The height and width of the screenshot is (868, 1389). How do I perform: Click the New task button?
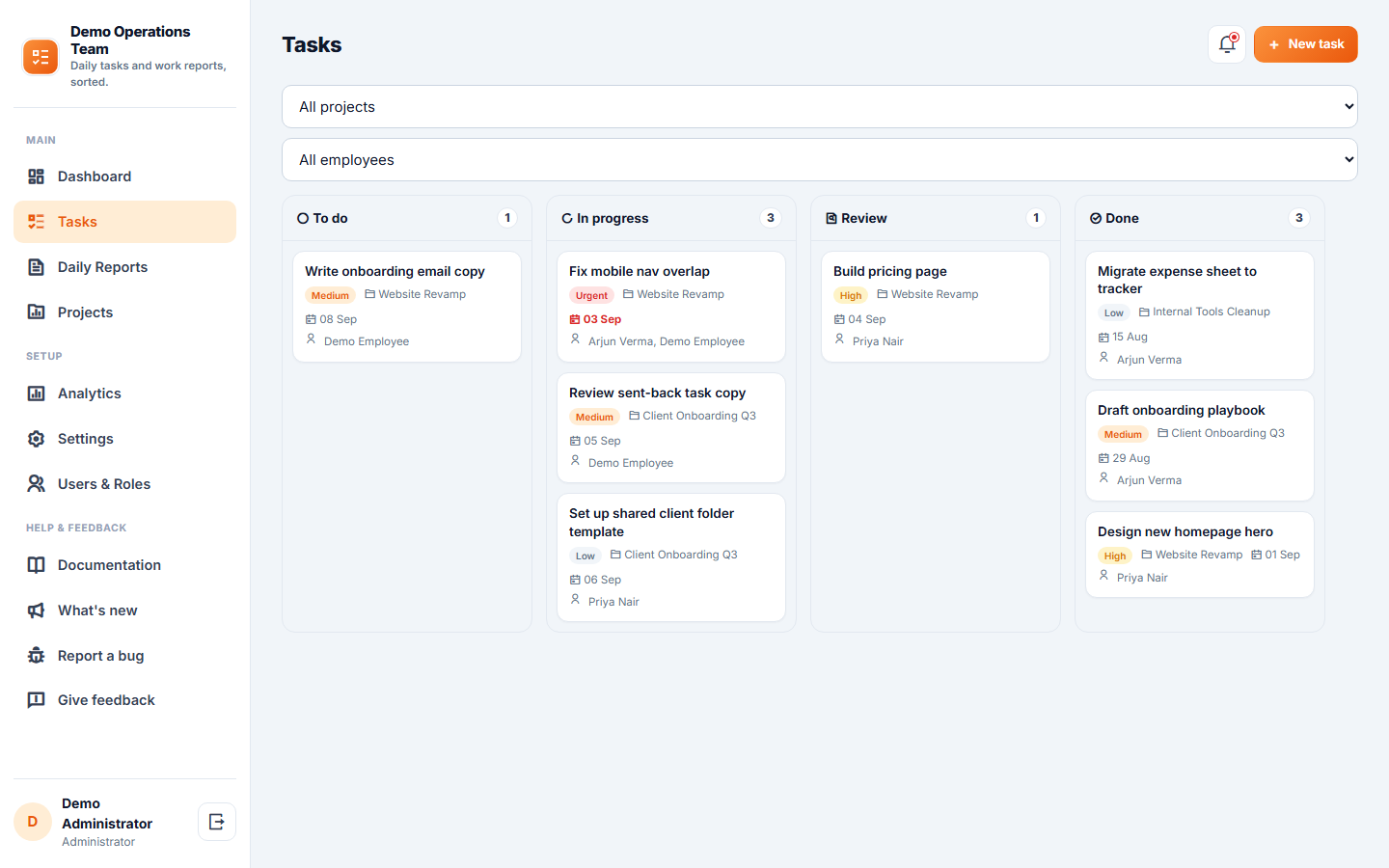pyautogui.click(x=1305, y=44)
